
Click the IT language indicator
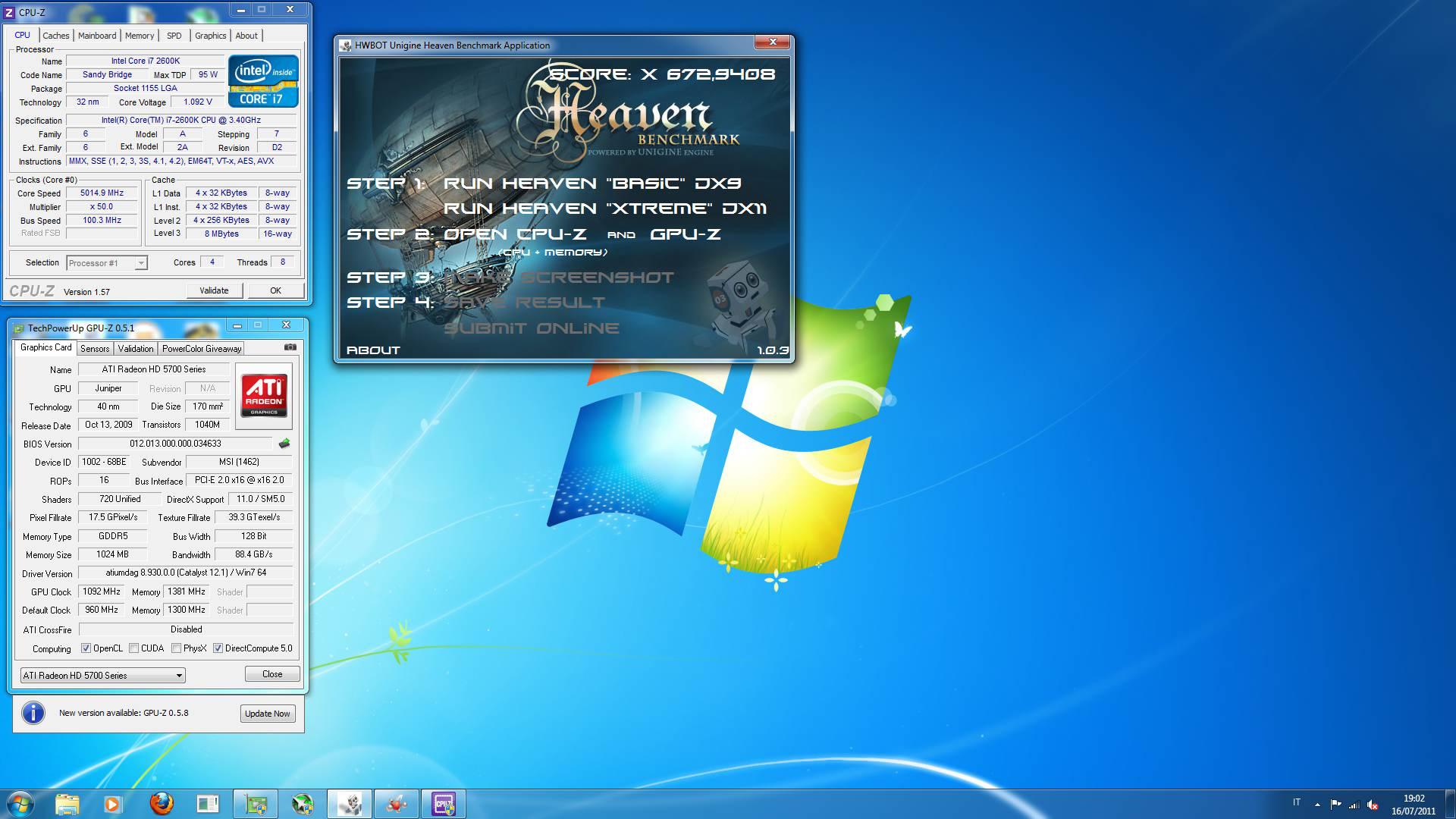coord(1297,802)
